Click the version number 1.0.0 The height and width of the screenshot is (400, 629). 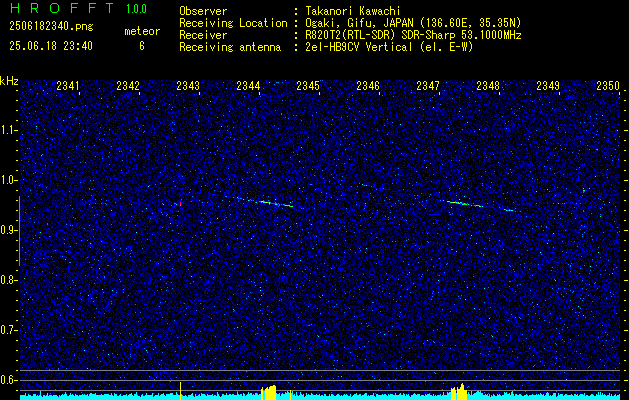point(136,9)
